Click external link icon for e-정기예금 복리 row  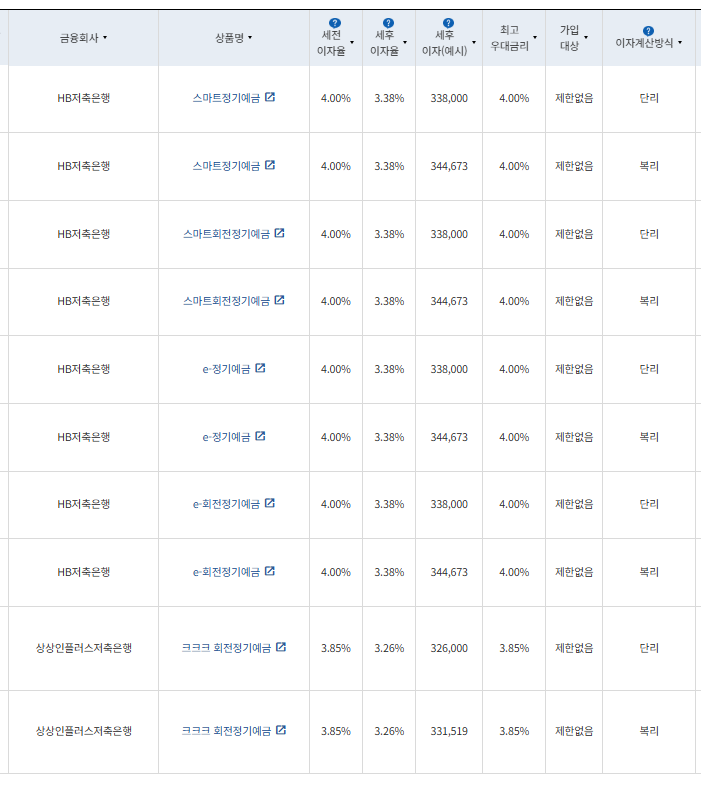[260, 436]
